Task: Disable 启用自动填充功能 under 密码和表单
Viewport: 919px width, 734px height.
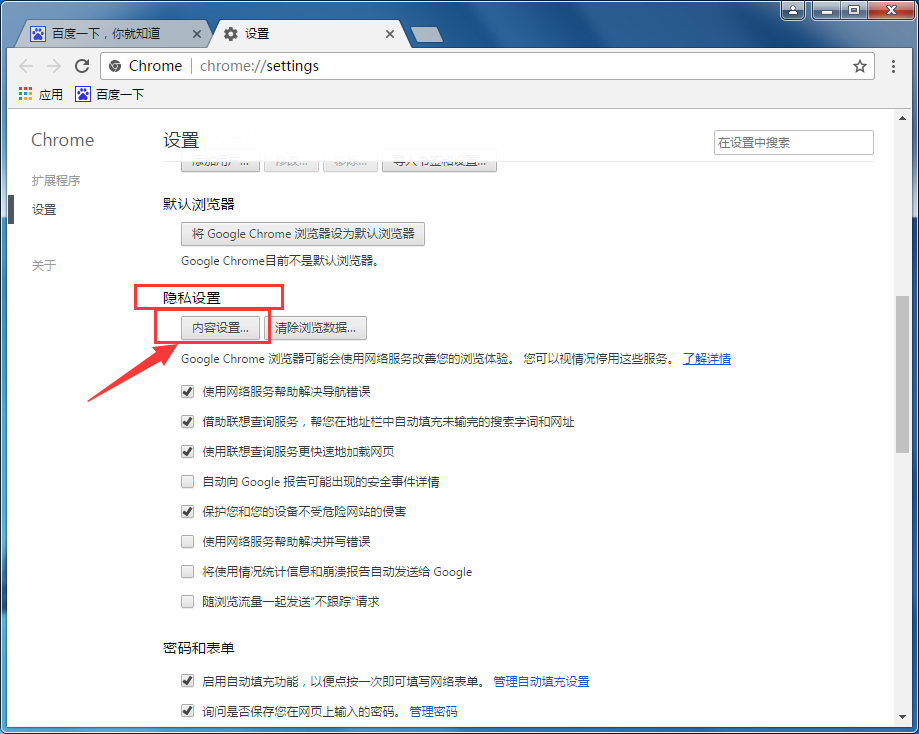Action: pyautogui.click(x=187, y=680)
